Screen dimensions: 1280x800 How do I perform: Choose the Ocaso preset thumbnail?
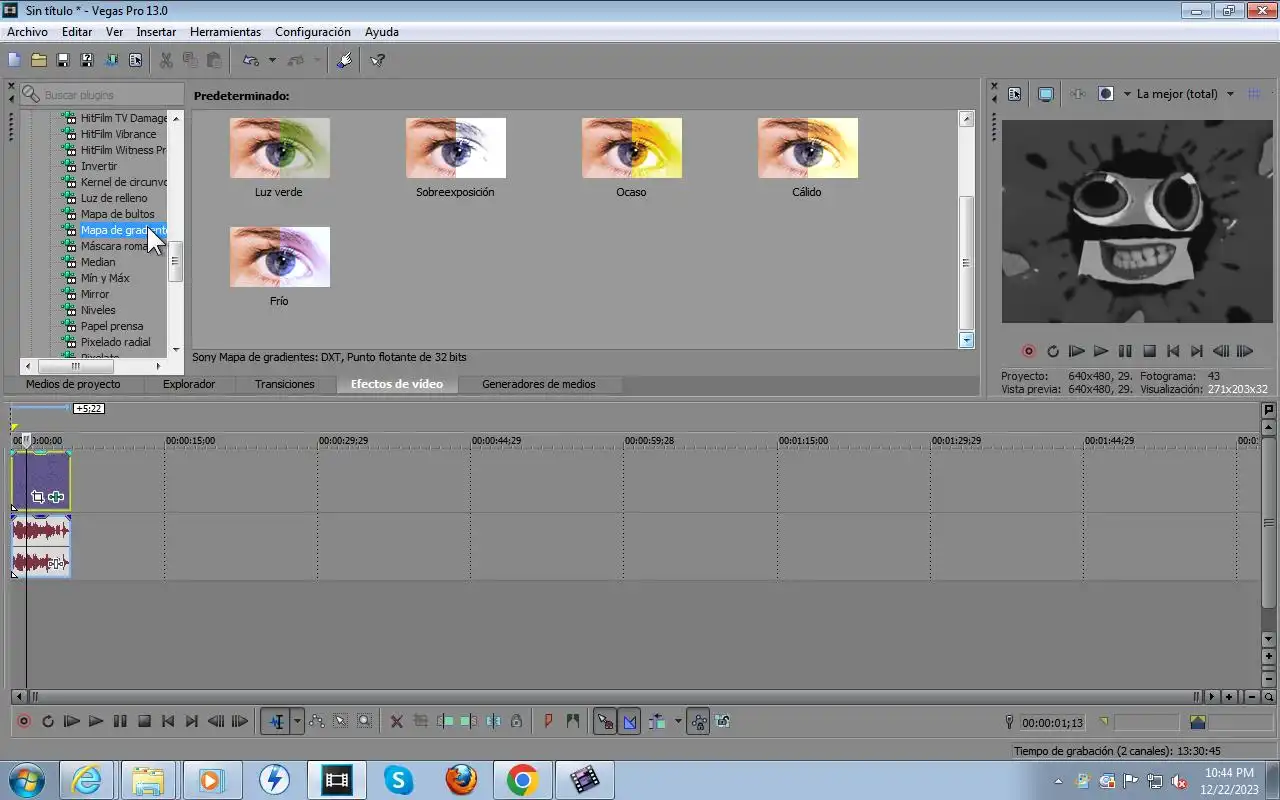click(631, 148)
